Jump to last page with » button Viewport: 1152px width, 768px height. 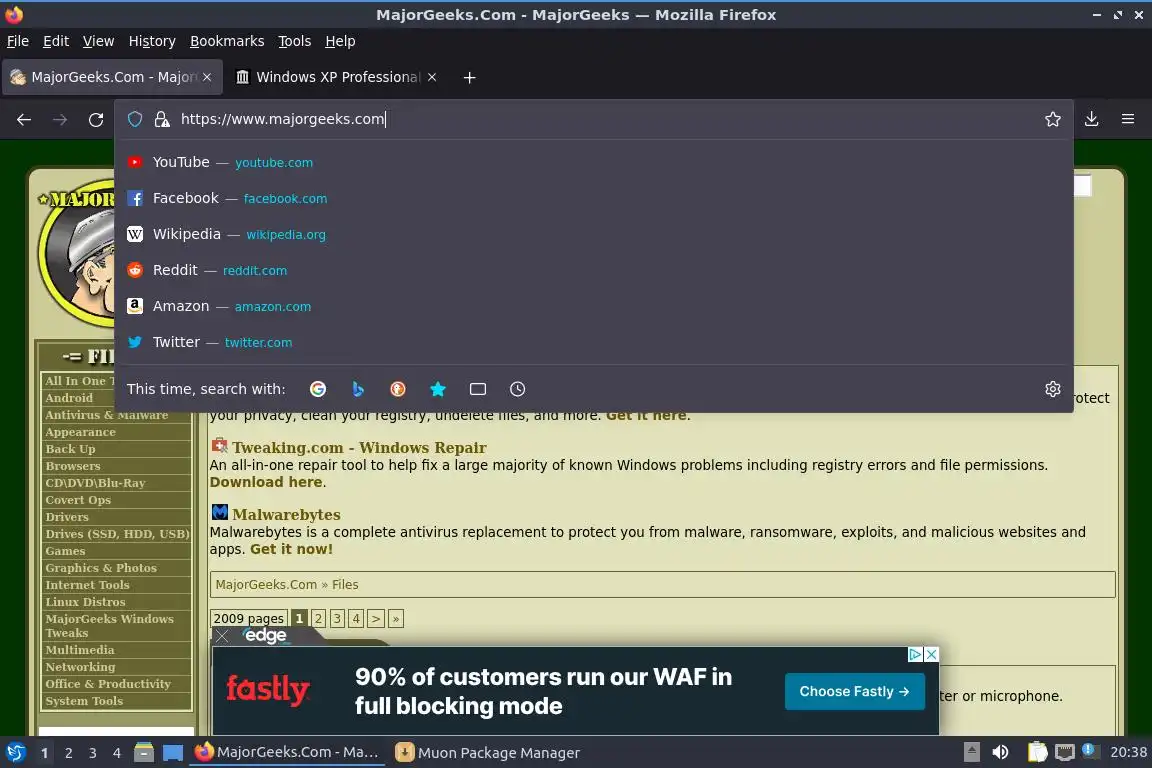pos(396,619)
